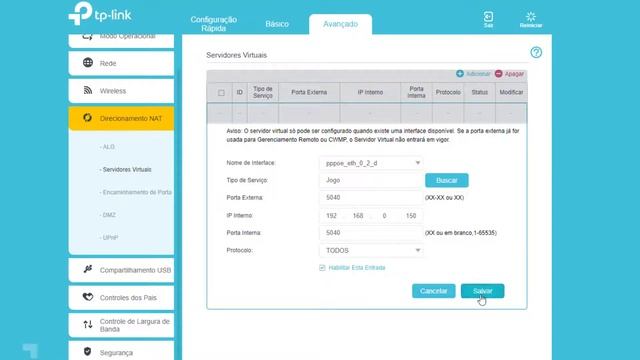The image size is (640, 360).
Task: Click the Adicionar plus icon
Action: pyautogui.click(x=460, y=73)
